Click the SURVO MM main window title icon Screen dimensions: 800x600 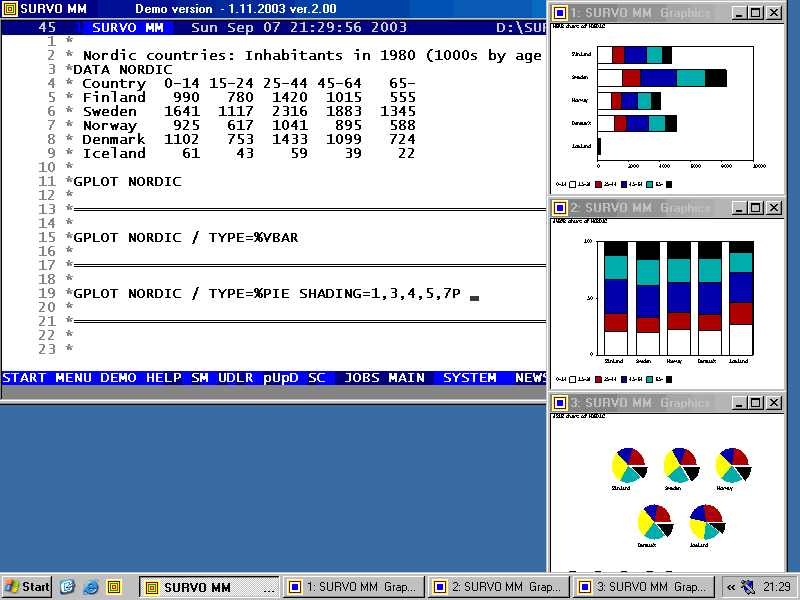tap(10, 9)
